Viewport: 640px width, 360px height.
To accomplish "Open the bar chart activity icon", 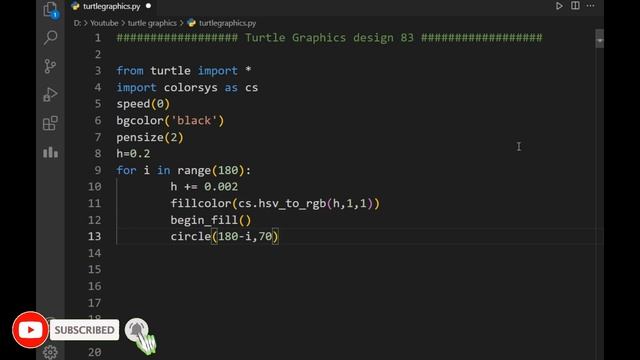I will [x=51, y=152].
